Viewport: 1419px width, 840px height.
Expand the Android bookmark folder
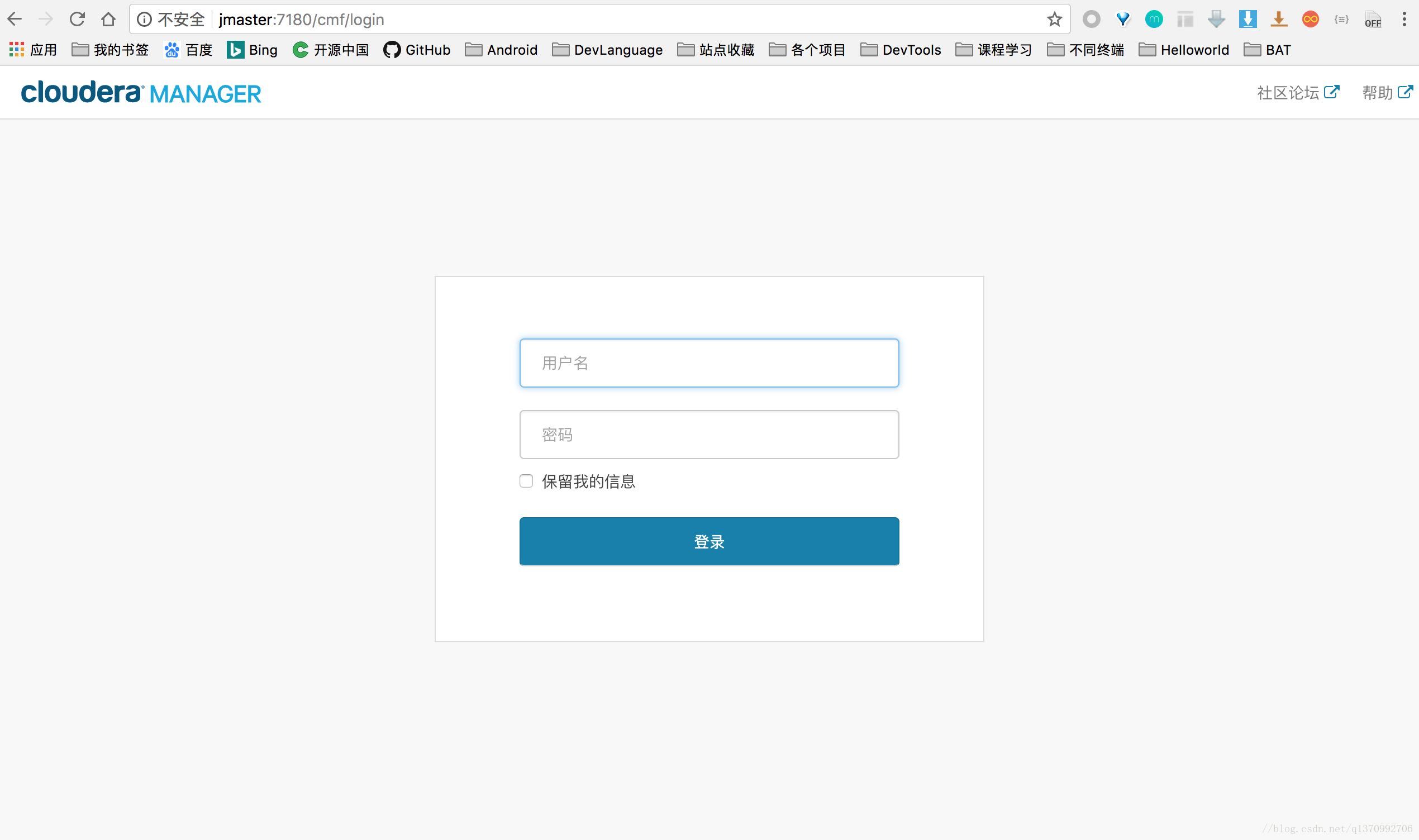click(x=501, y=50)
